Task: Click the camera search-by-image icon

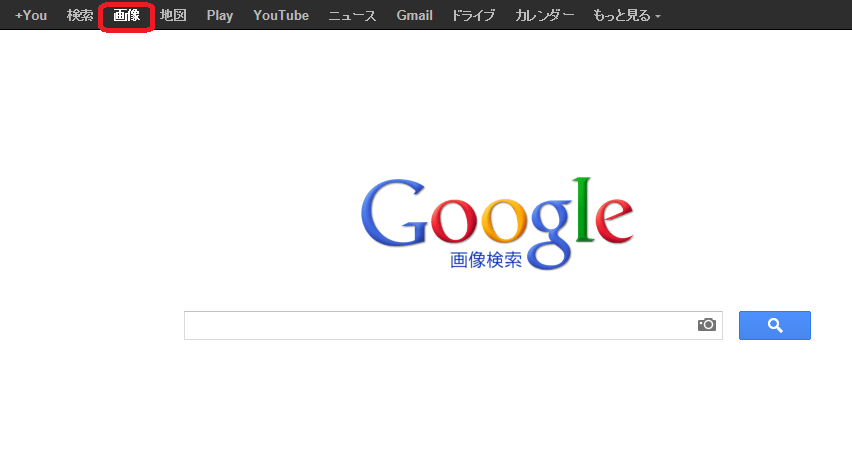Action: click(707, 325)
